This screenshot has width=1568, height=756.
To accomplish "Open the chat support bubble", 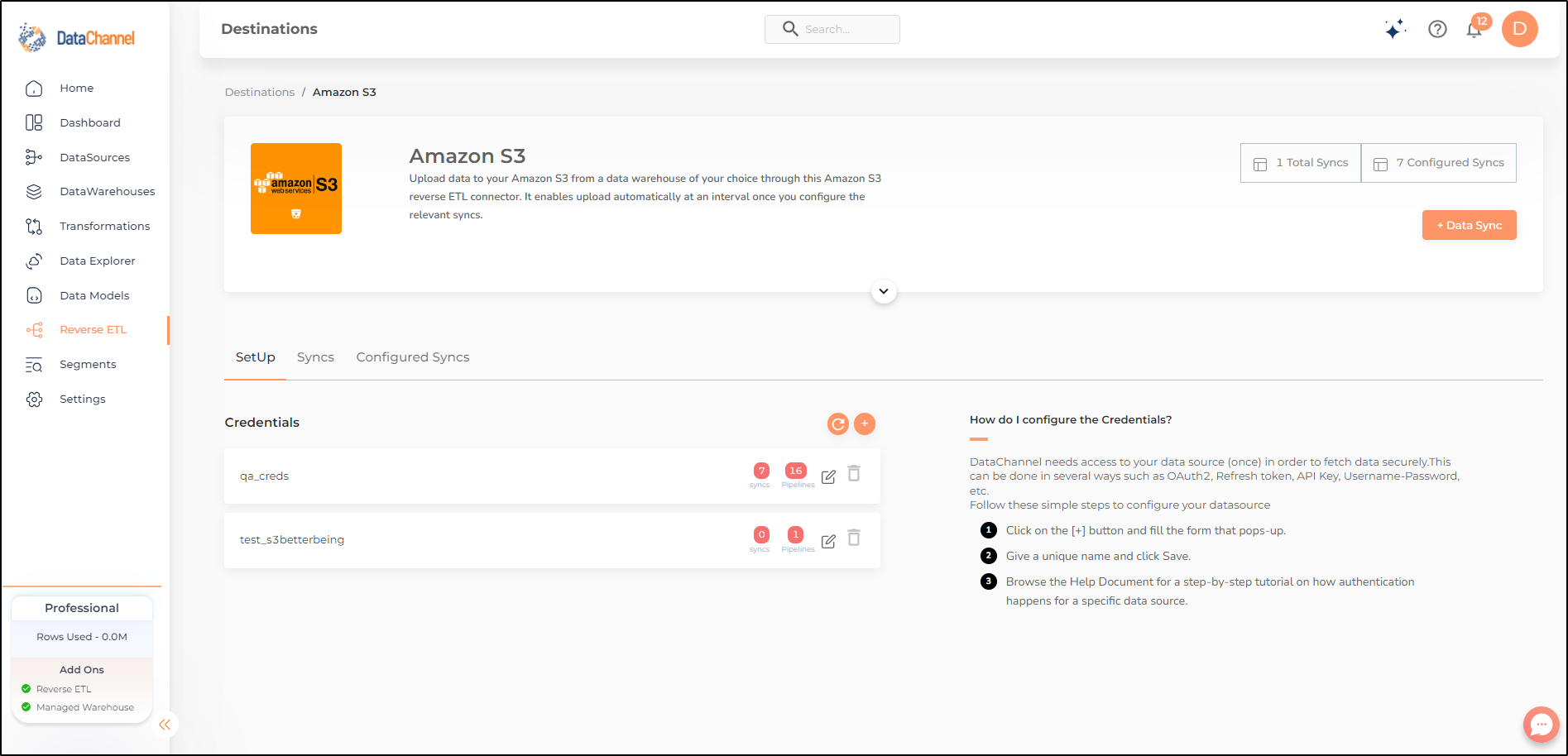I will click(1541, 725).
